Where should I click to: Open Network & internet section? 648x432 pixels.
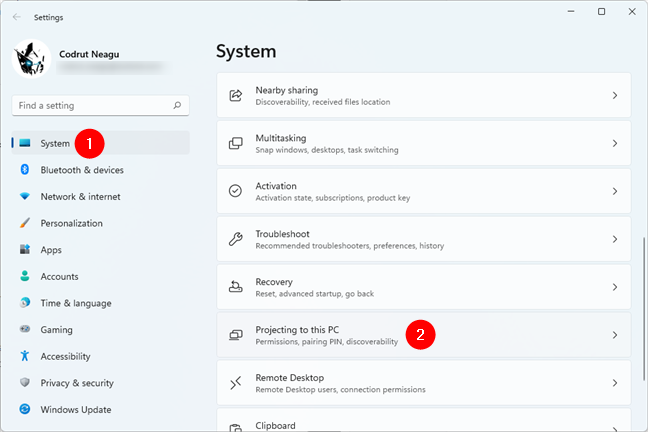tap(100, 196)
